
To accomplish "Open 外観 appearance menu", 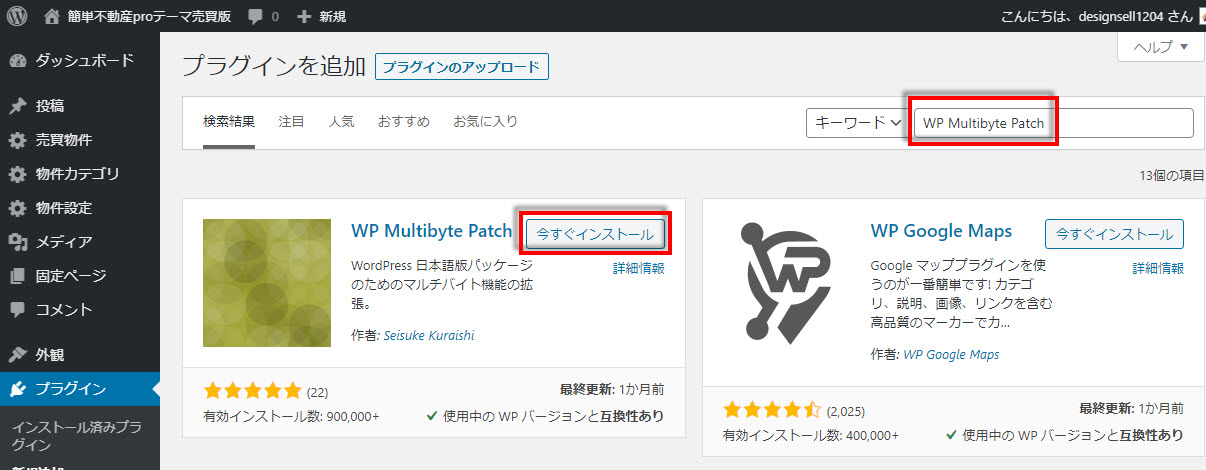I will [50, 354].
